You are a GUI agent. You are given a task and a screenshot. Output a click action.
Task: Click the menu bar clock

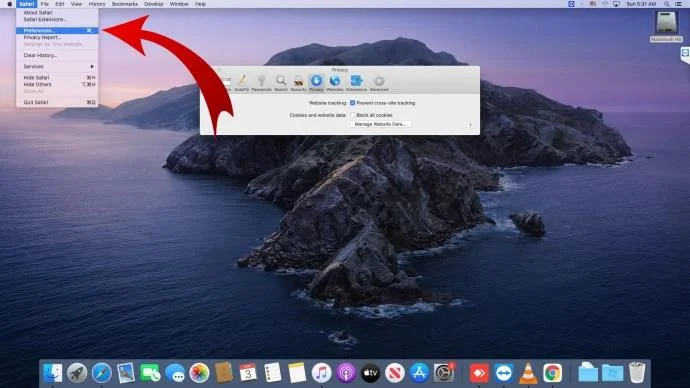(641, 4)
